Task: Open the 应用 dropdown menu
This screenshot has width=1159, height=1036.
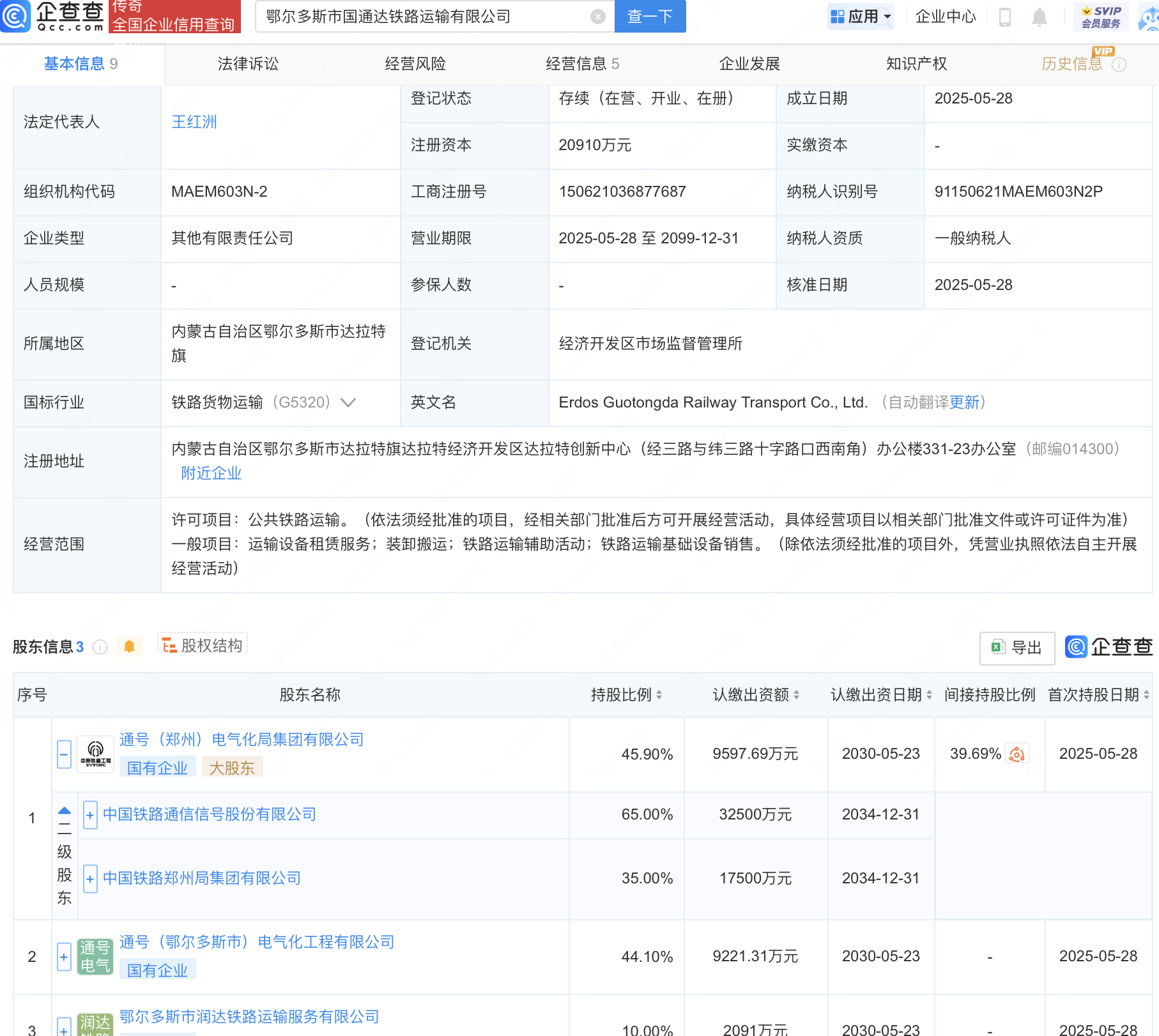Action: [x=861, y=17]
